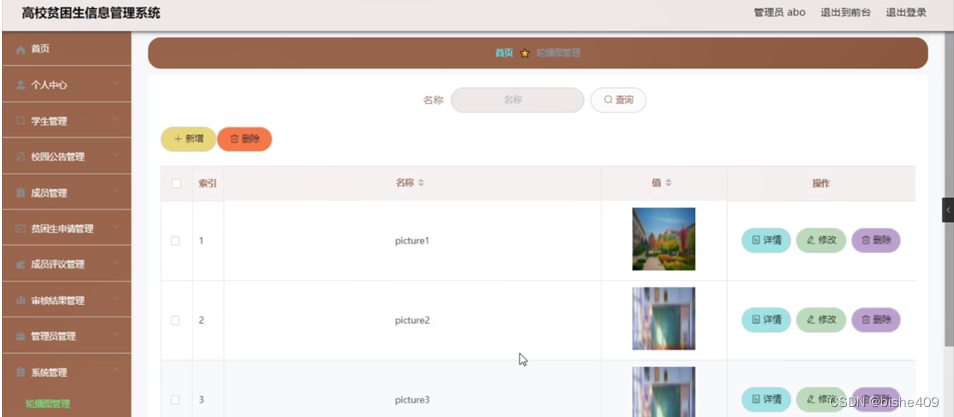Screen dimensions: 954x417
Task: Open the 个人中心 sidebar menu
Action: tap(67, 85)
